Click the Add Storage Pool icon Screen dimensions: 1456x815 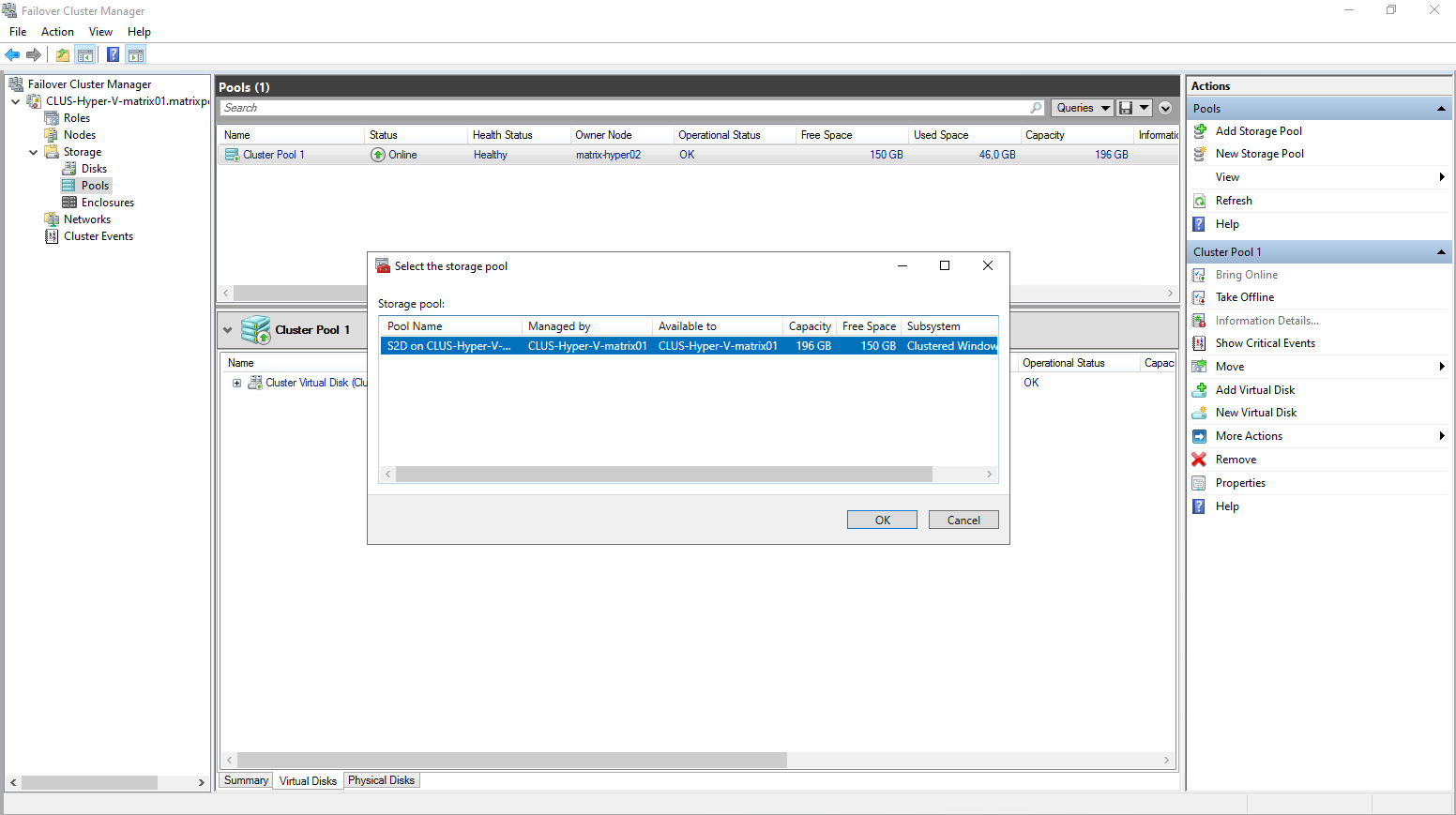[x=1199, y=131]
